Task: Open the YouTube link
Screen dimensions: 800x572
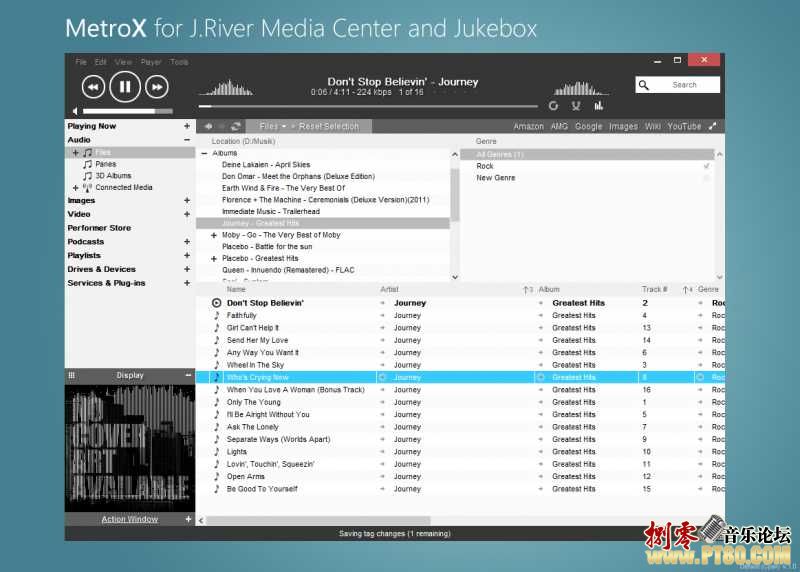Action: click(x=684, y=126)
